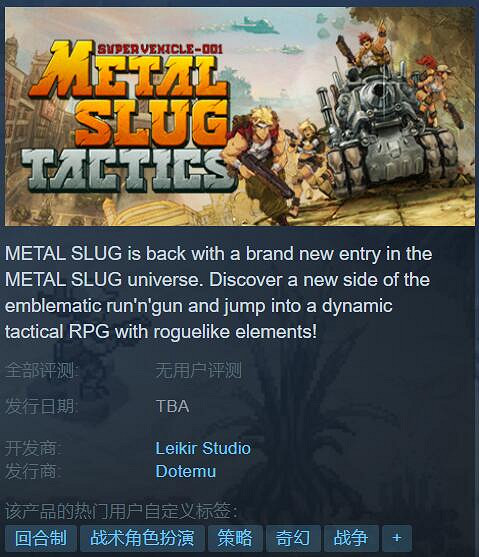Select the 回合制 tag
Screen dimensions: 479x557
tap(41, 537)
